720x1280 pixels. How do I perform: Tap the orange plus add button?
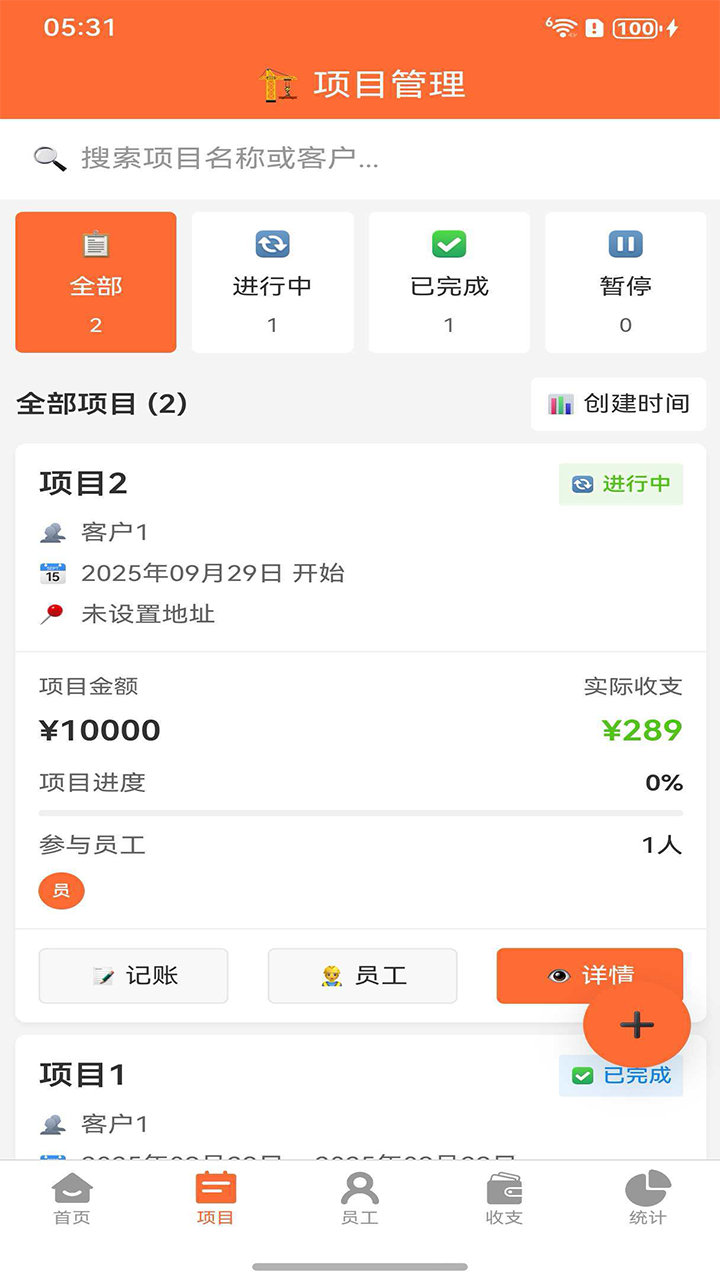(x=637, y=1025)
